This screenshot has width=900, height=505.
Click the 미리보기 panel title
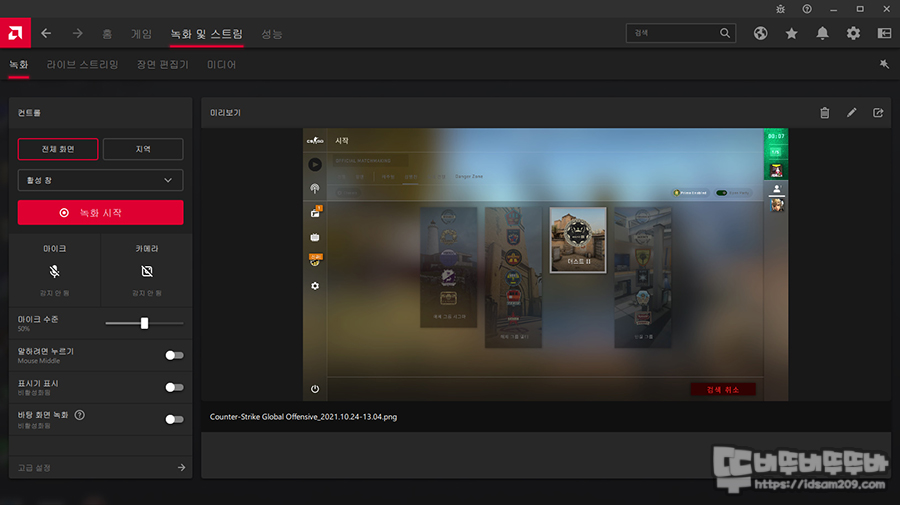click(226, 112)
